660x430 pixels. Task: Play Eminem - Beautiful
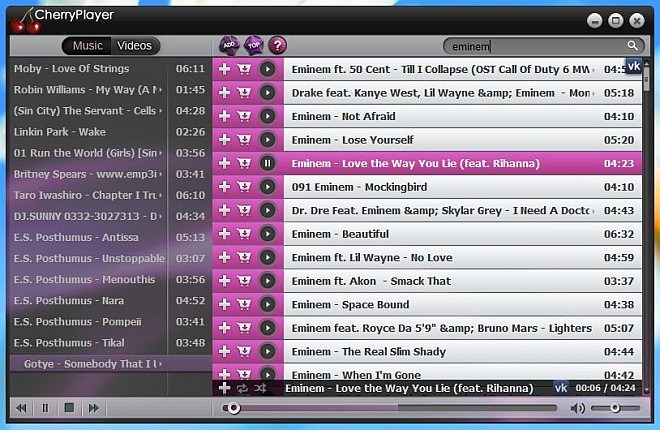267,234
